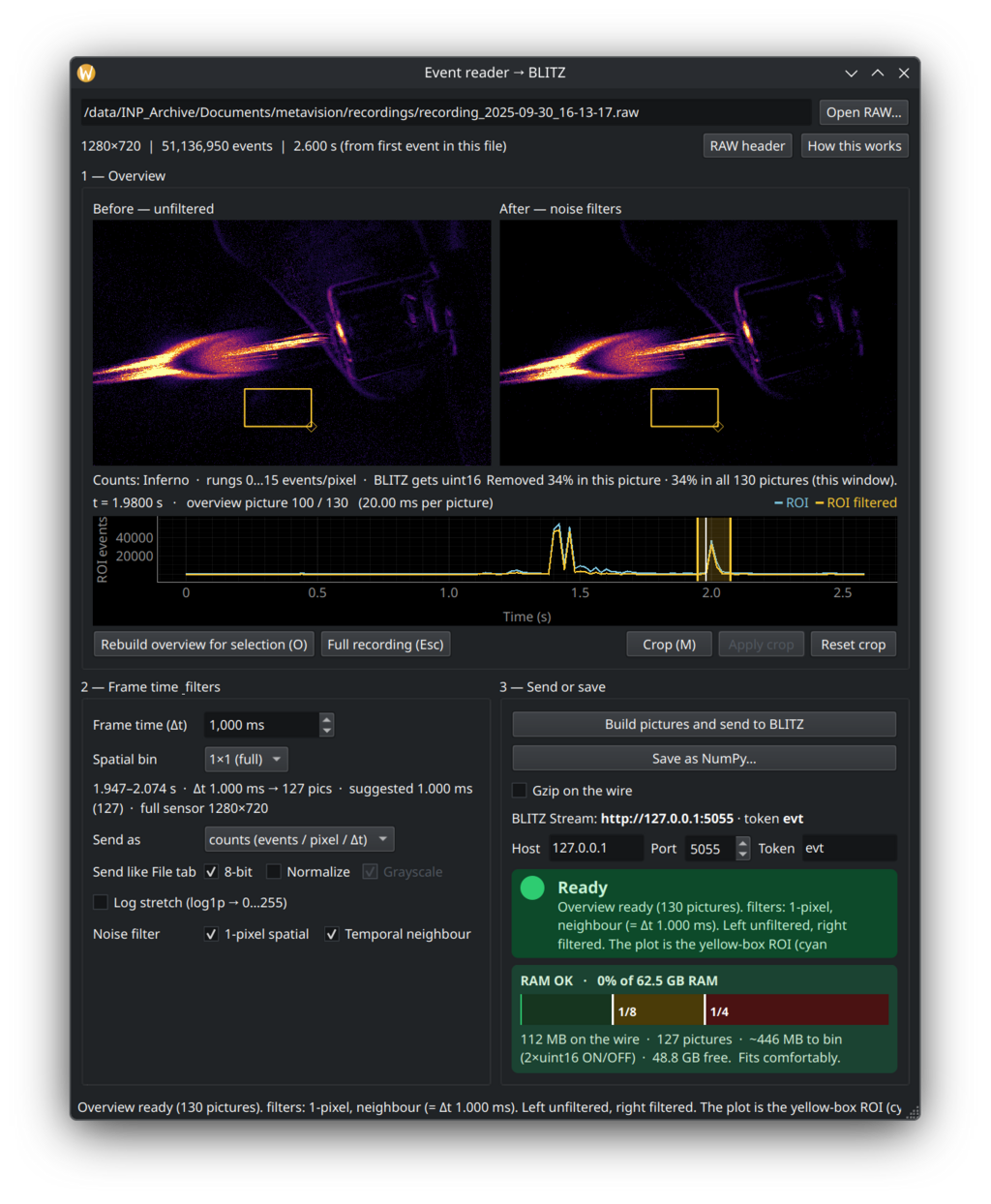Image resolution: width=991 pixels, height=1204 pixels.
Task: Increase Port with up arrow
Action: click(743, 843)
